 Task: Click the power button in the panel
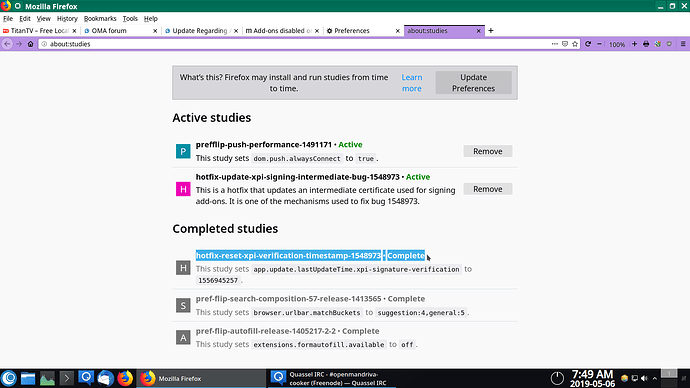coord(557,378)
